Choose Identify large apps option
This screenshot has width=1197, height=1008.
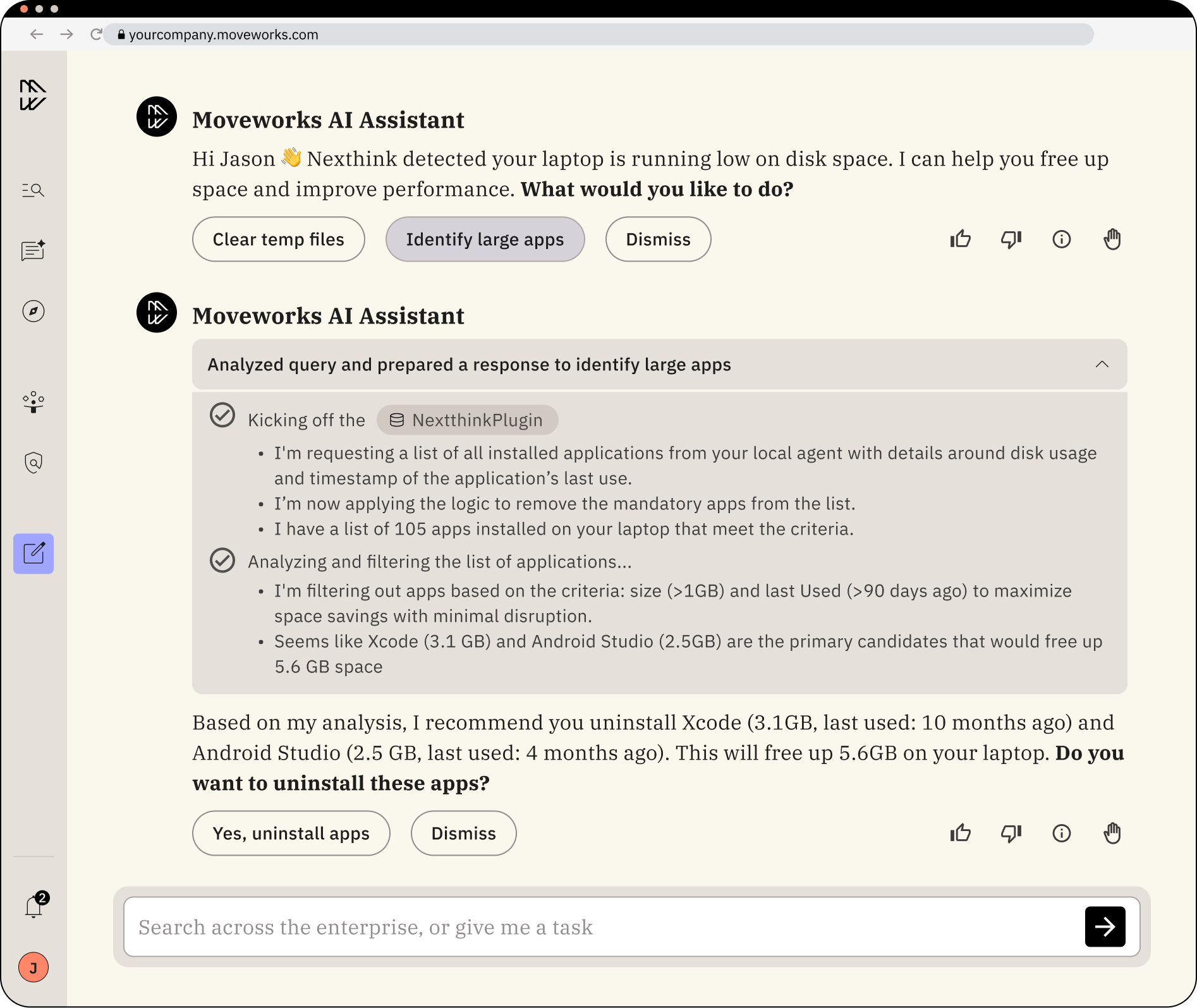[x=485, y=240]
